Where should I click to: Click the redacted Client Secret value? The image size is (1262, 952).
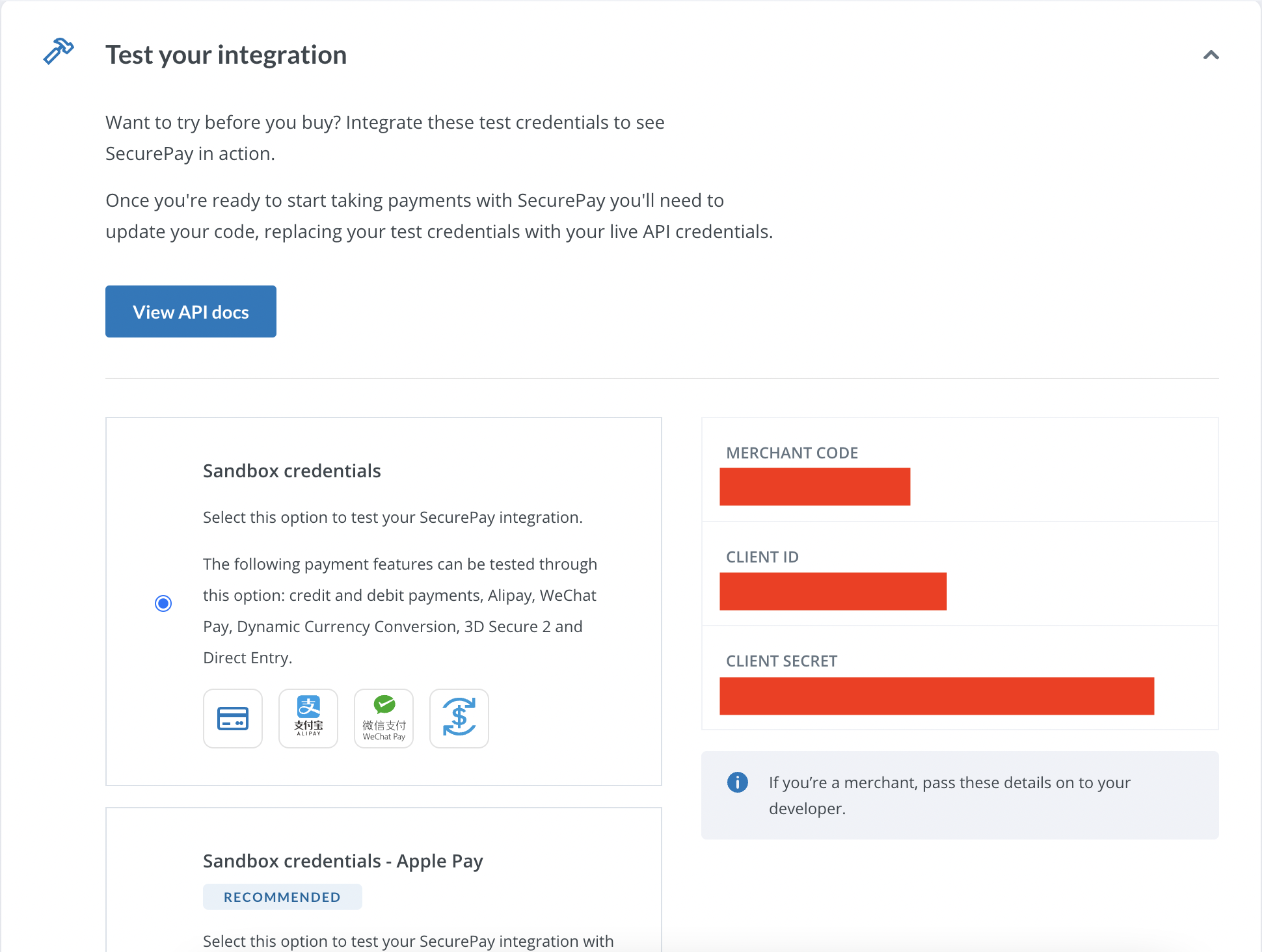[937, 696]
